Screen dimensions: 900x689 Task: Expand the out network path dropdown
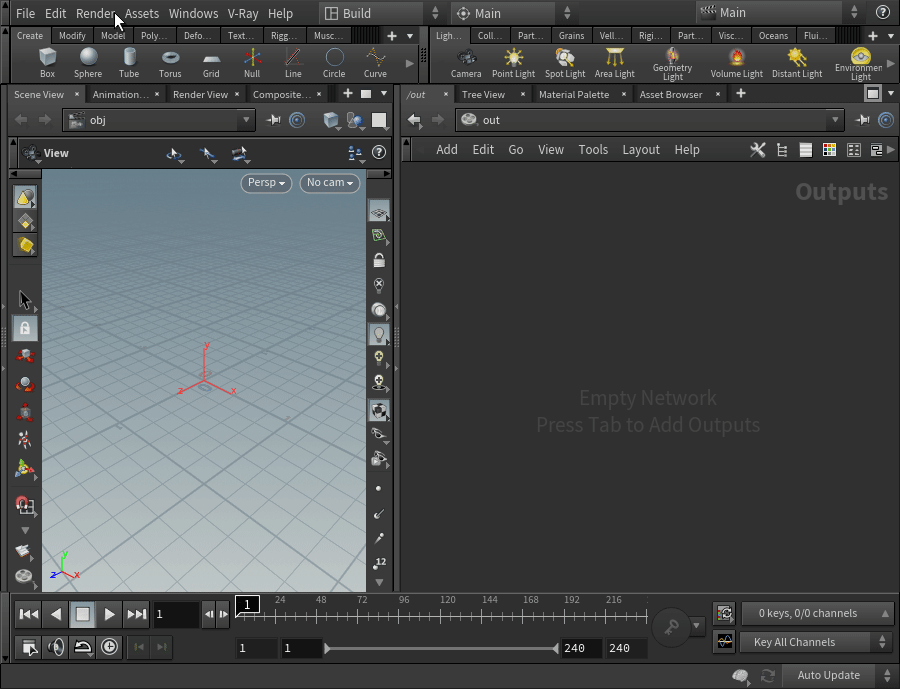click(x=835, y=120)
